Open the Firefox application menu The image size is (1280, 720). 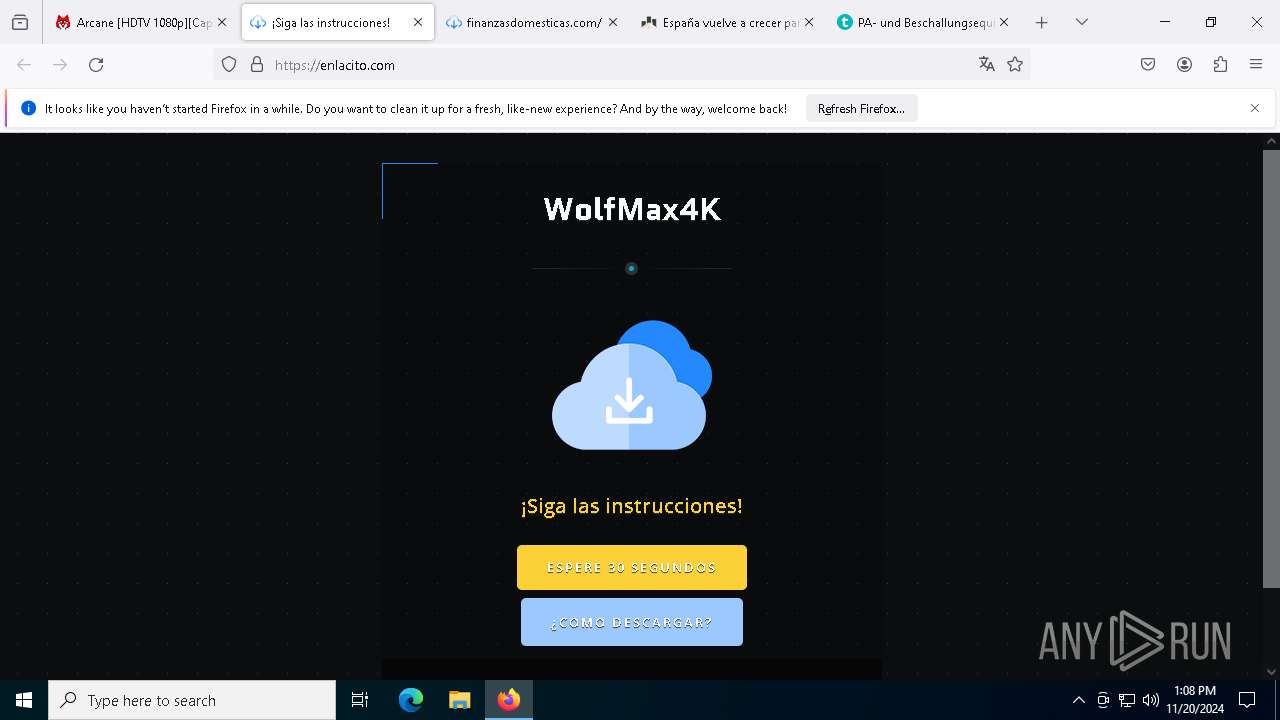tap(1256, 65)
